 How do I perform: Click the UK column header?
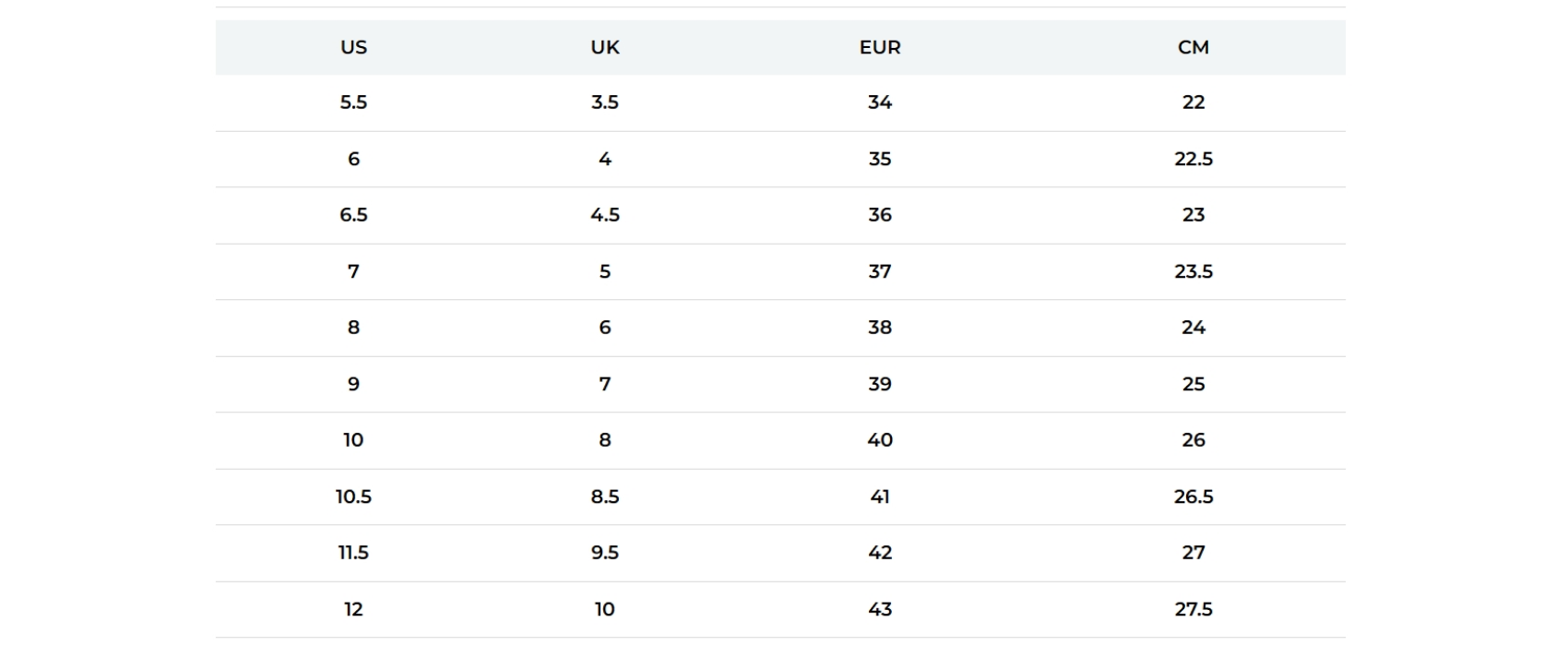[605, 47]
